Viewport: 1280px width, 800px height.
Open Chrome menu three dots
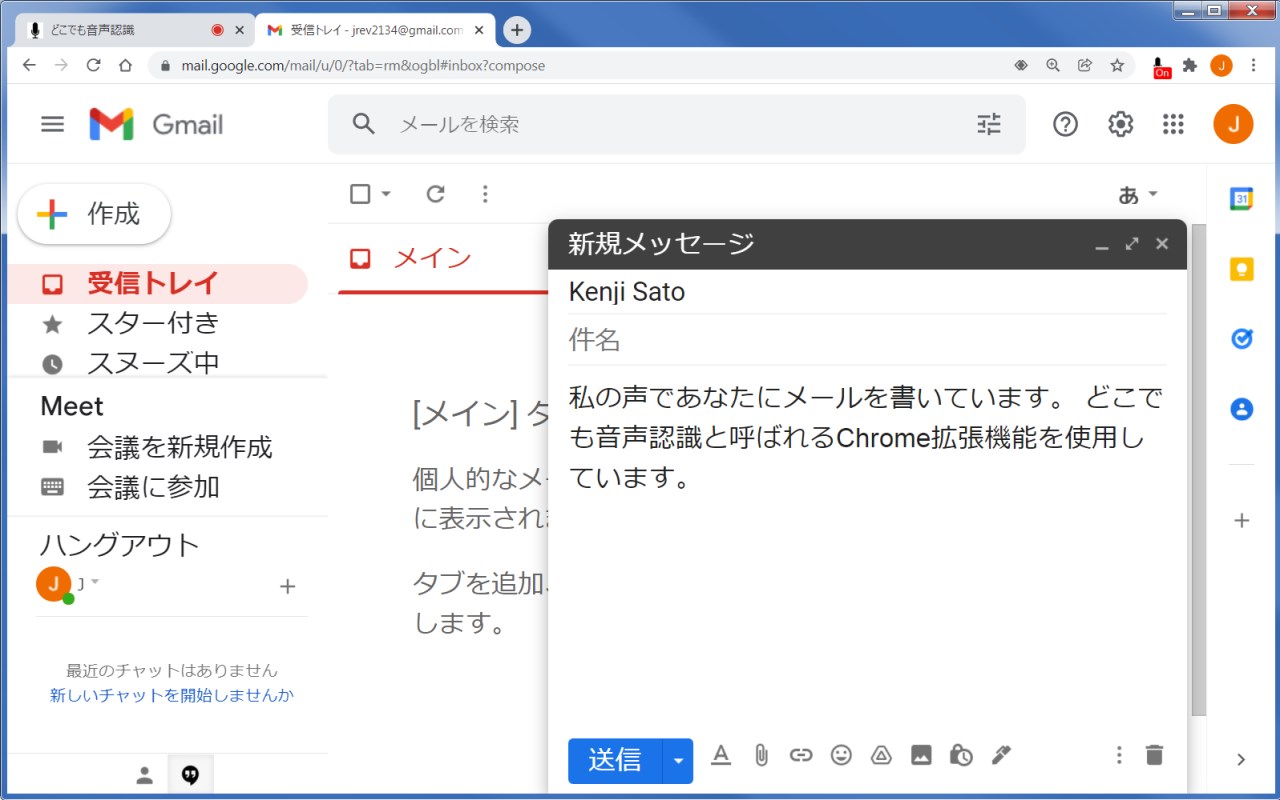1253,65
